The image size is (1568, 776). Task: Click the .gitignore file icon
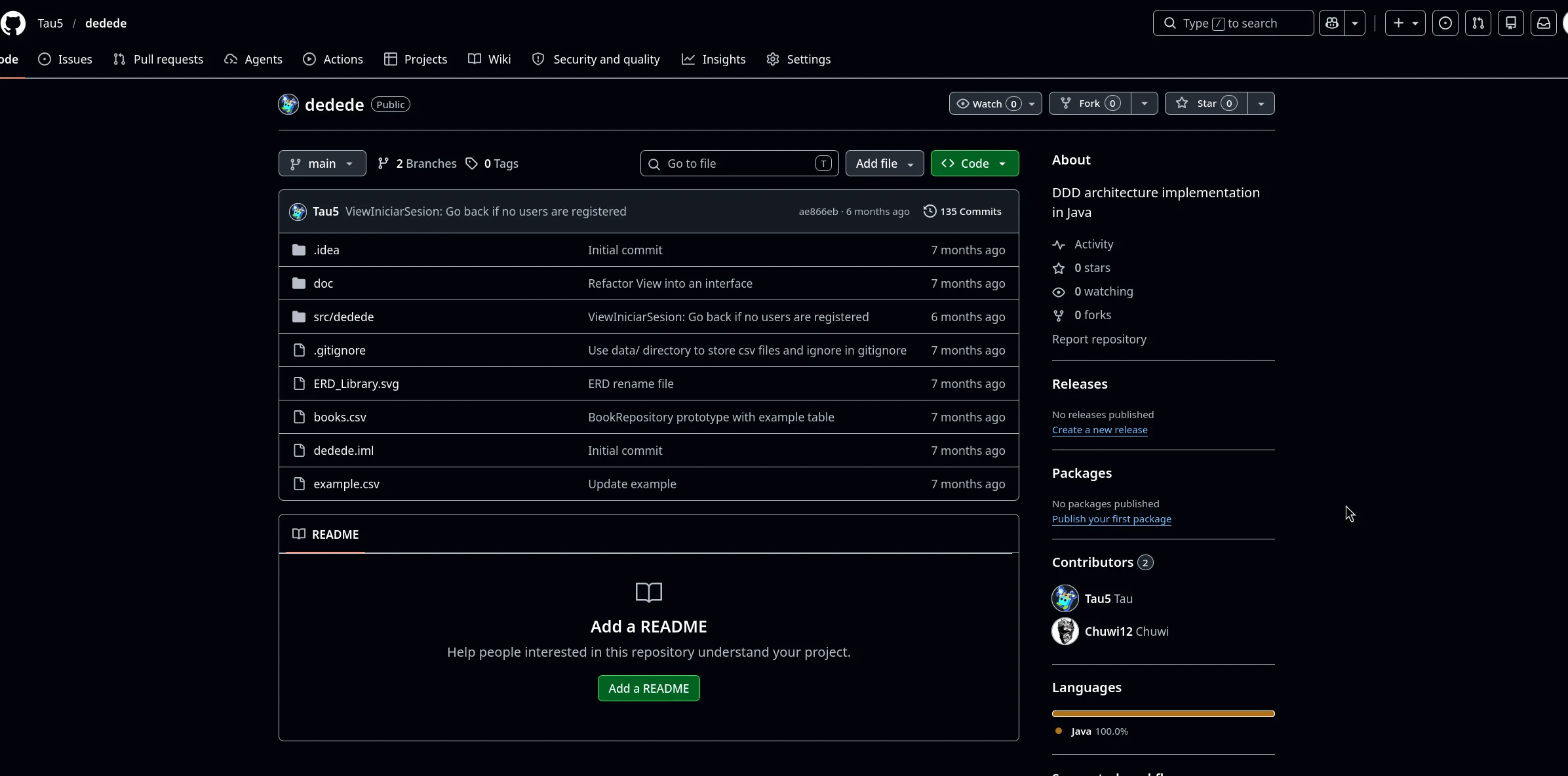[299, 350]
